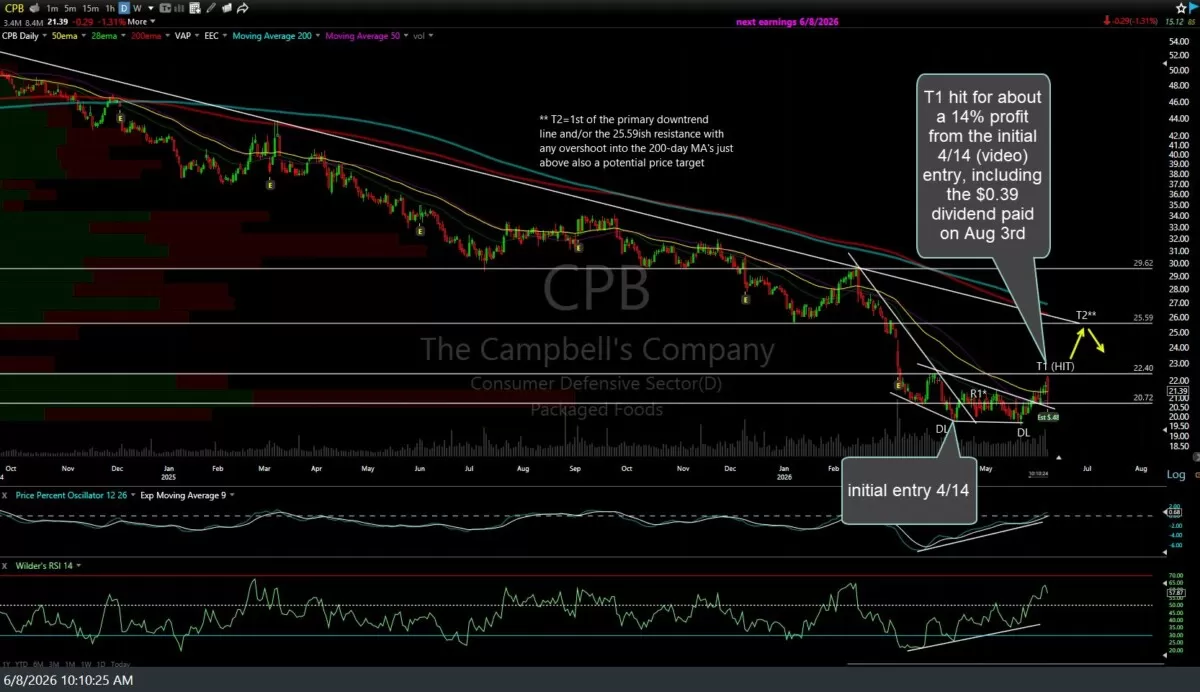Screen dimensions: 1200x692
Task: Select the 5m timeframe
Action: (x=70, y=8)
